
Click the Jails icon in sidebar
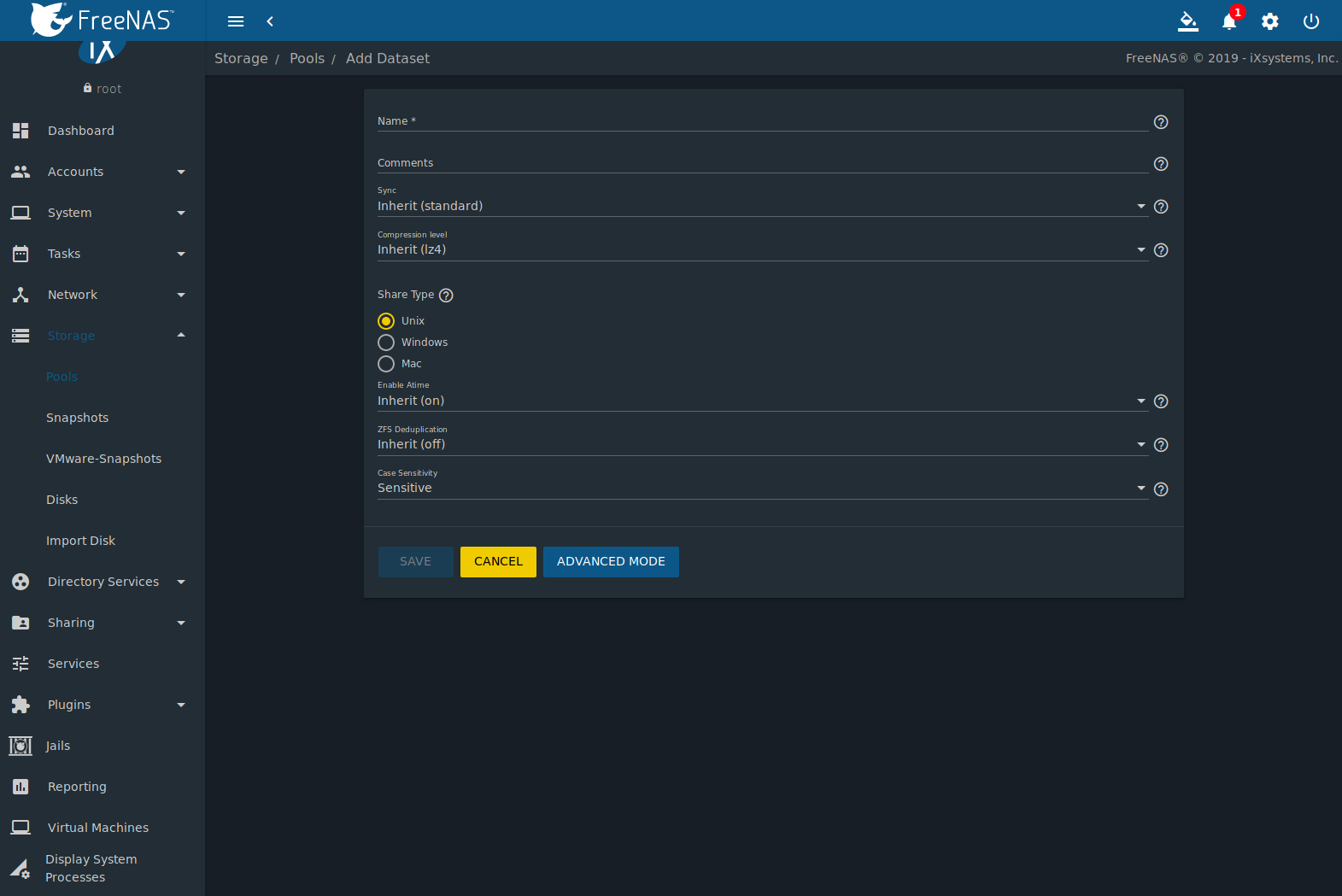[x=21, y=746]
